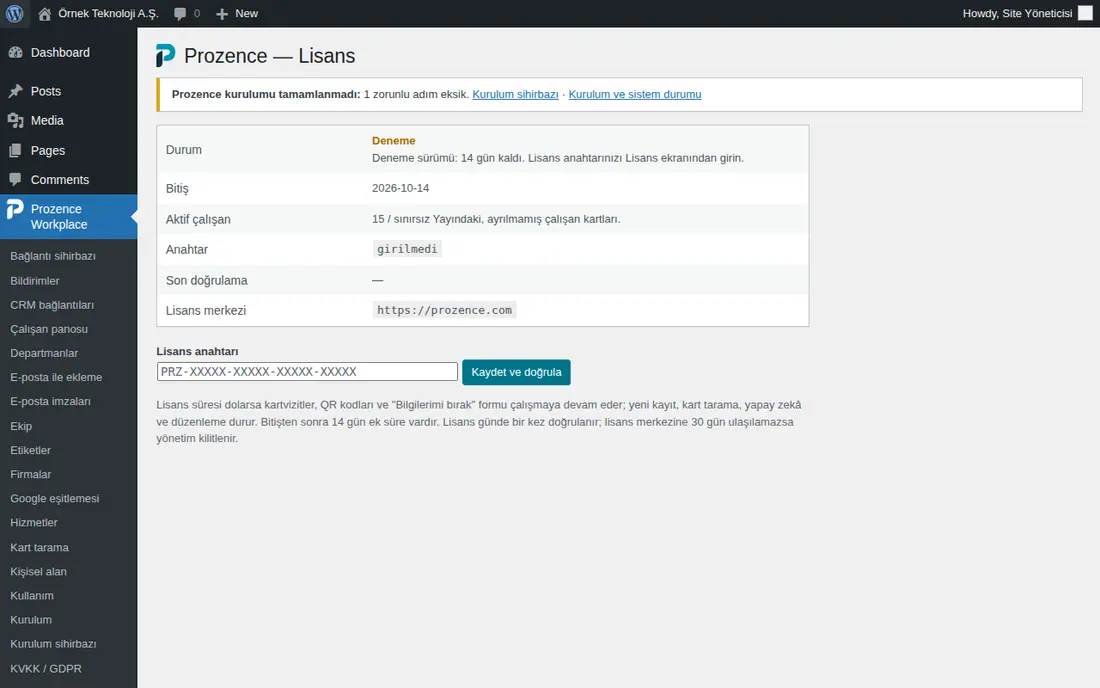This screenshot has height=688, width=1100.
Task: Select Hizmetler in the sidebar
Action: (x=34, y=522)
